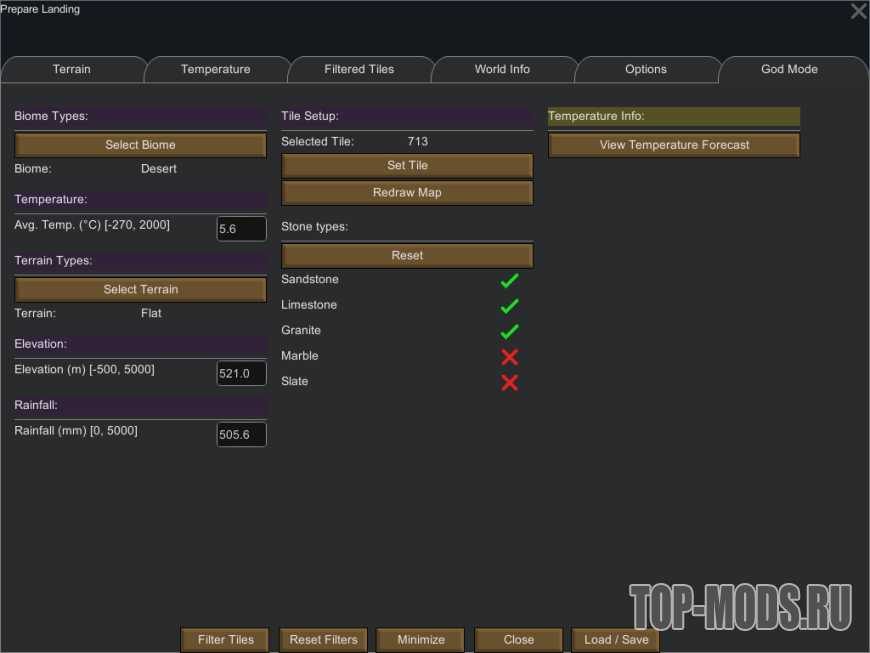
Task: Toggle the Limestone stone type checkmark
Action: click(x=509, y=306)
